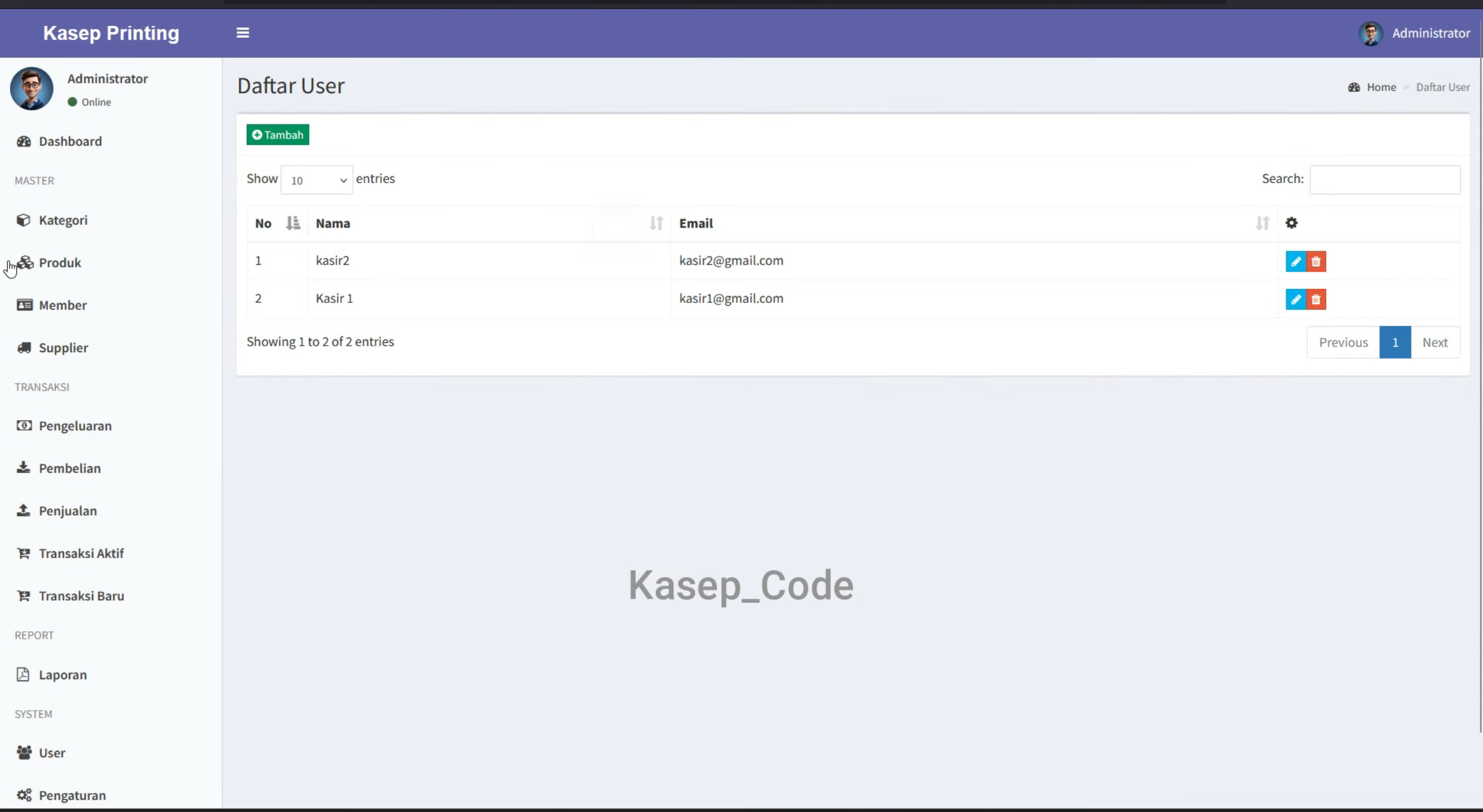Open the Show entries dropdown

coord(316,180)
